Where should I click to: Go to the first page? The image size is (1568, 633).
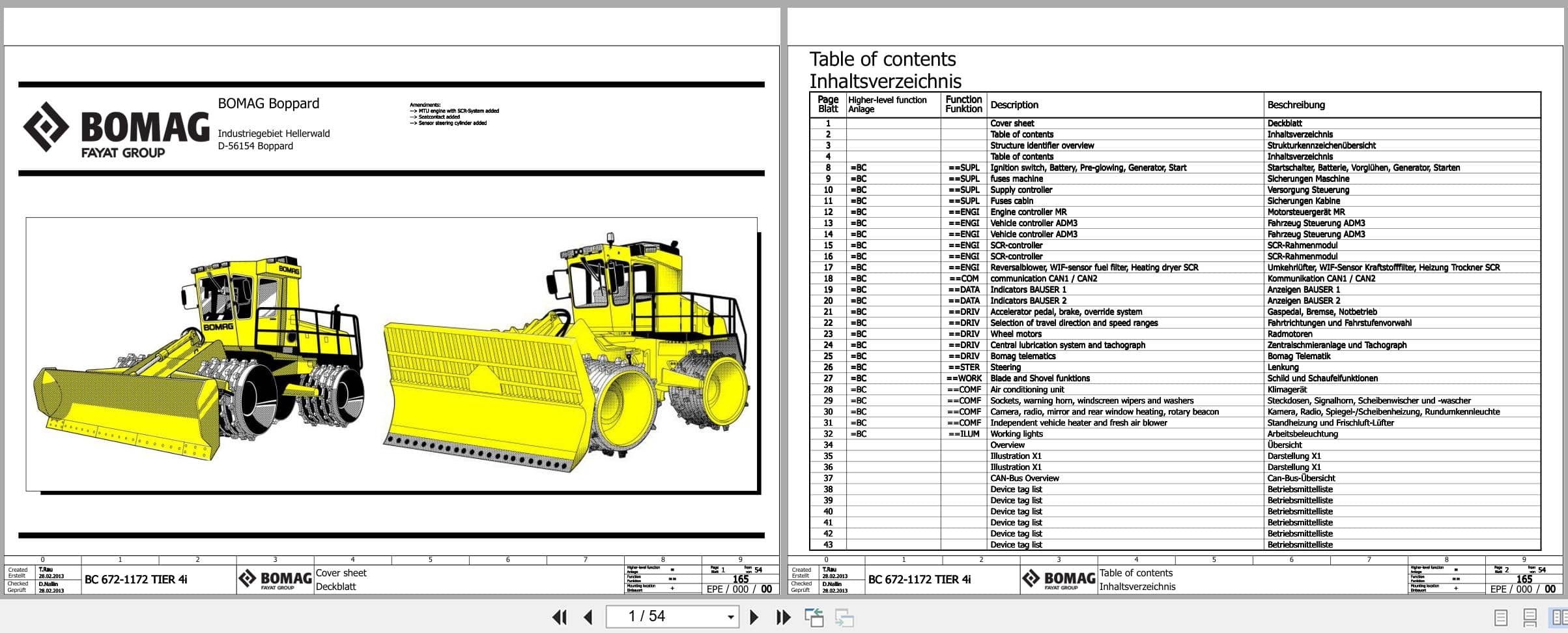[x=559, y=617]
